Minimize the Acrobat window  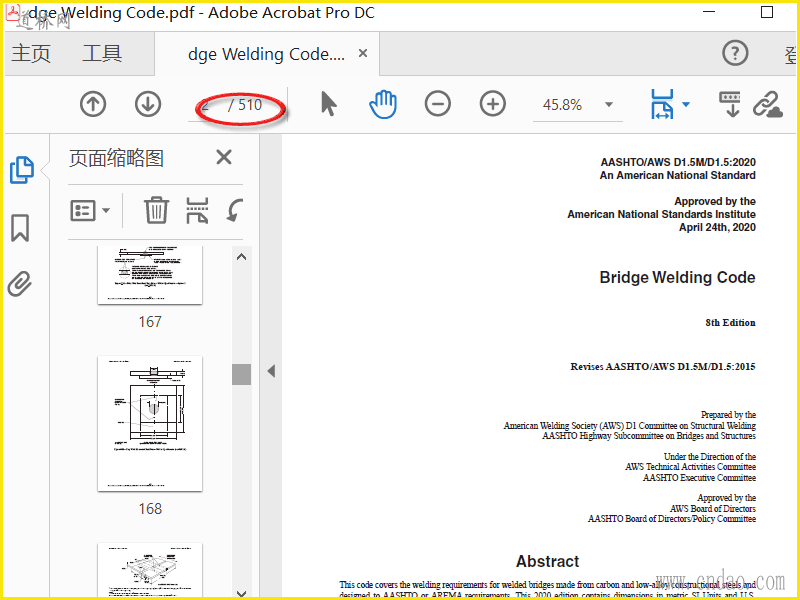pyautogui.click(x=709, y=12)
